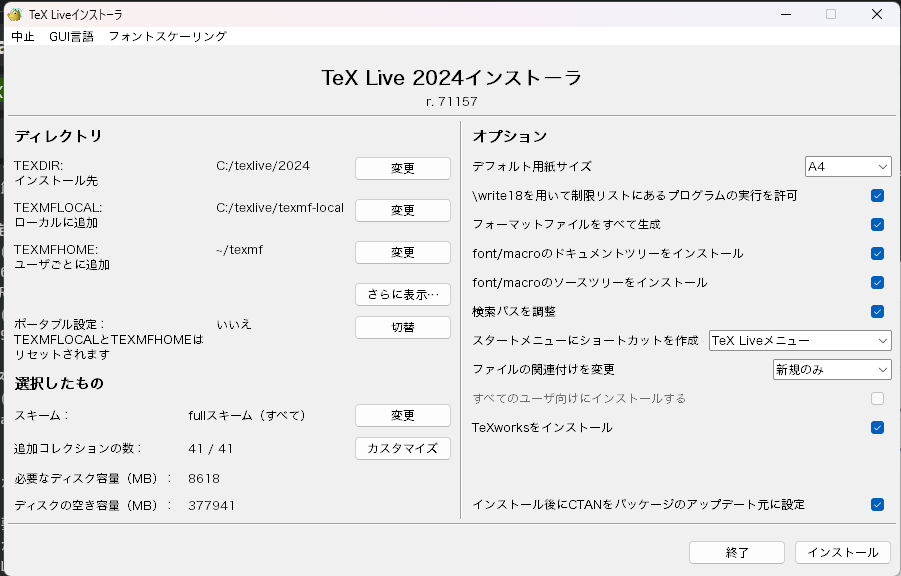The width and height of the screenshot is (901, 576).
Task: Change the full scheme selection
Action: point(402,415)
